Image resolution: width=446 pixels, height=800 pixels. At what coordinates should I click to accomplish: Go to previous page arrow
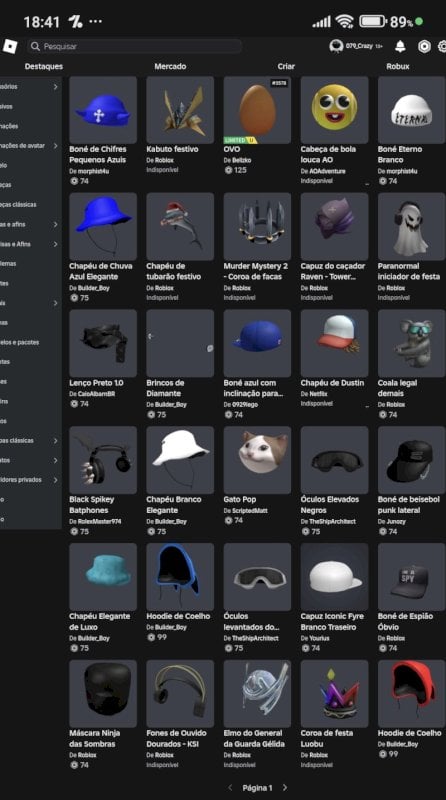coord(230,787)
